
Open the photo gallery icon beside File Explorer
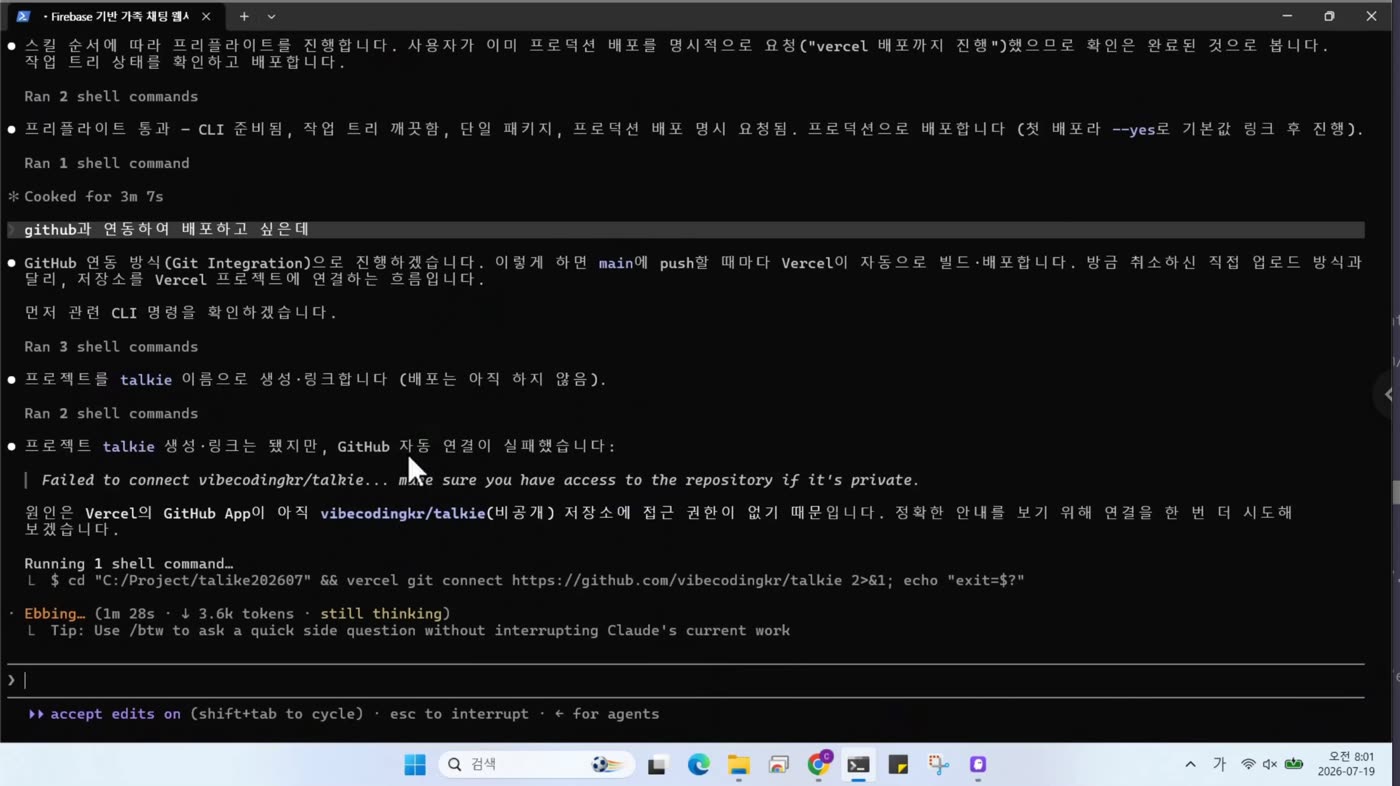779,765
